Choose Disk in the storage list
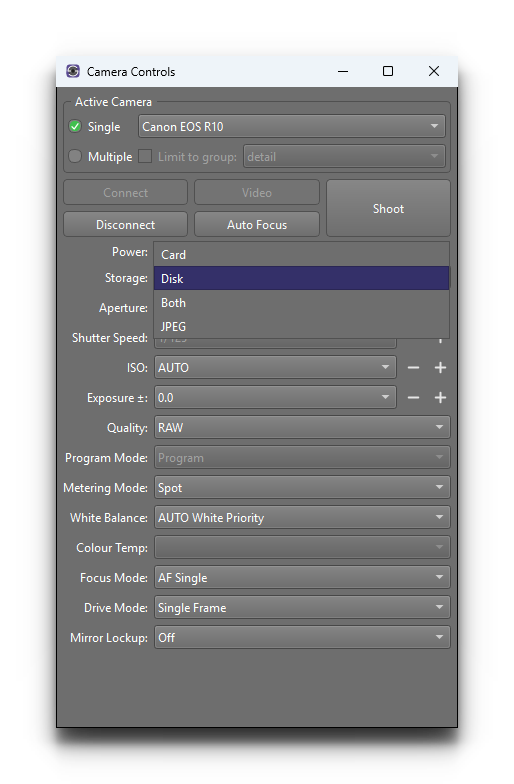This screenshot has width=514, height=784. pos(302,278)
